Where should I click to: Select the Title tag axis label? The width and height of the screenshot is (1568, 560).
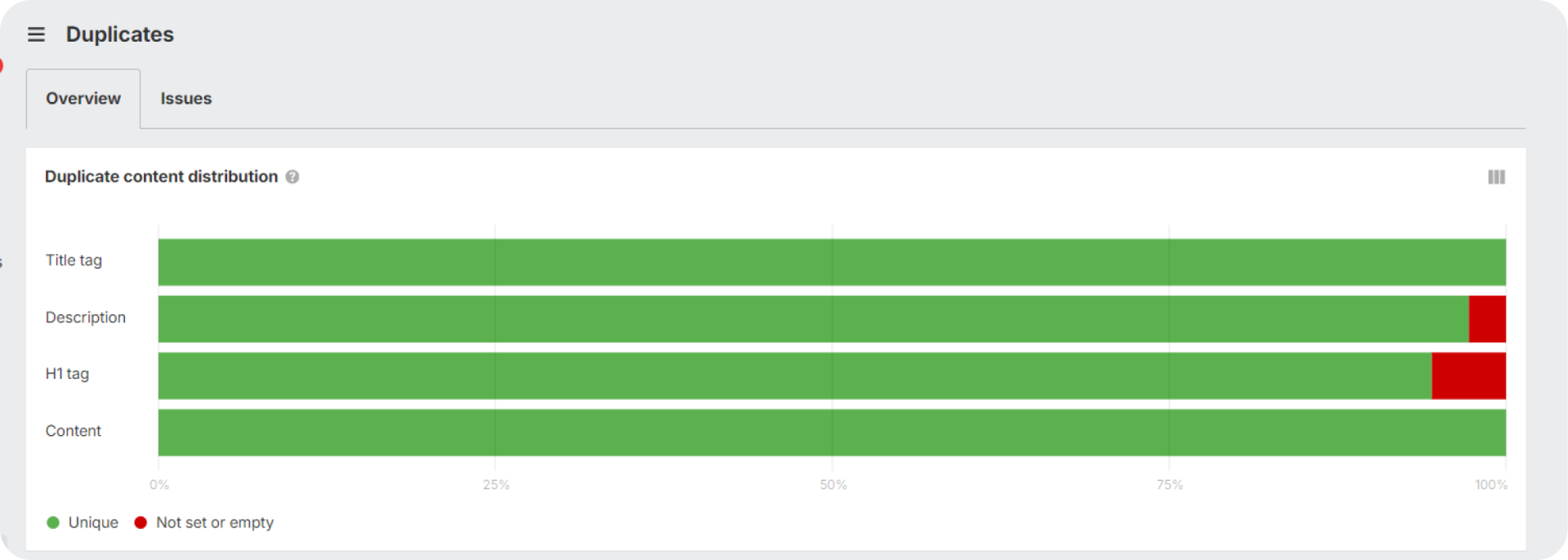click(73, 260)
